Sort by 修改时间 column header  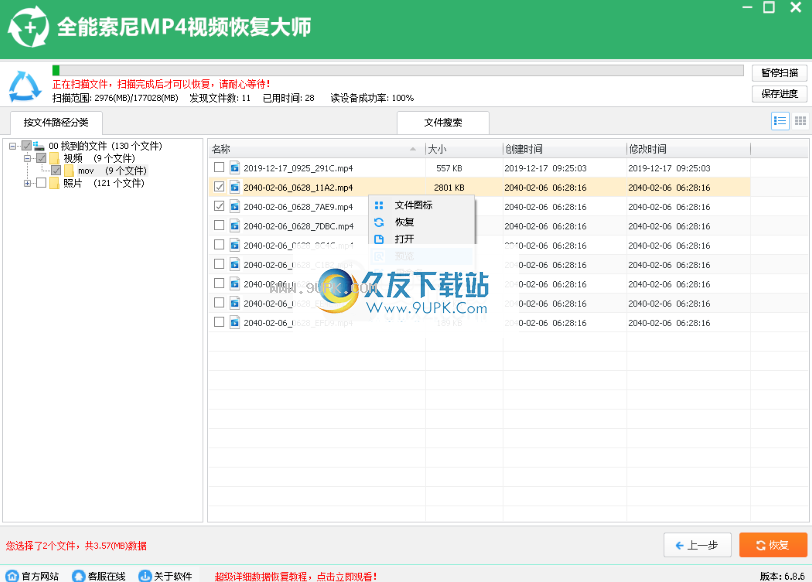[x=688, y=149]
